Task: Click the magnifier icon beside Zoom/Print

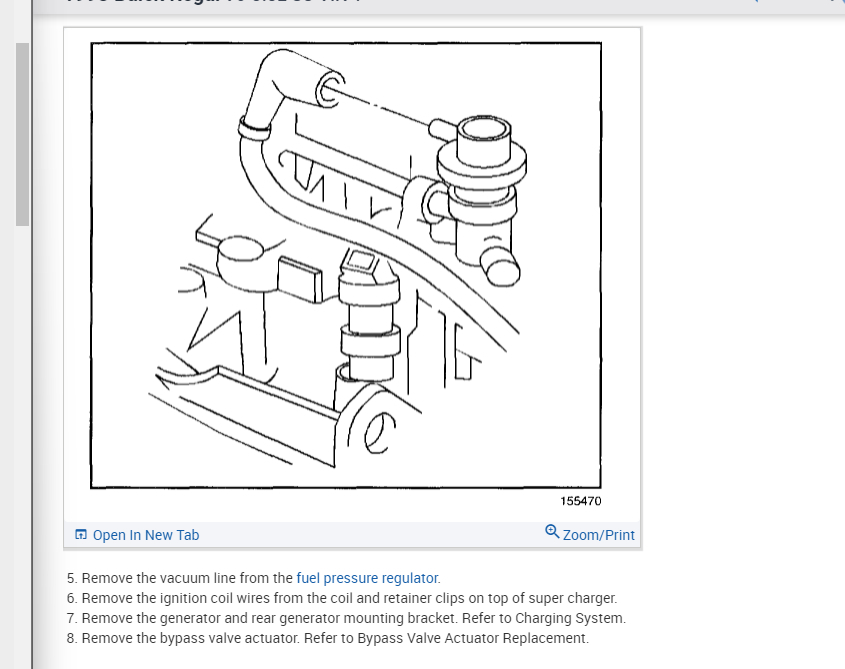Action: click(552, 532)
